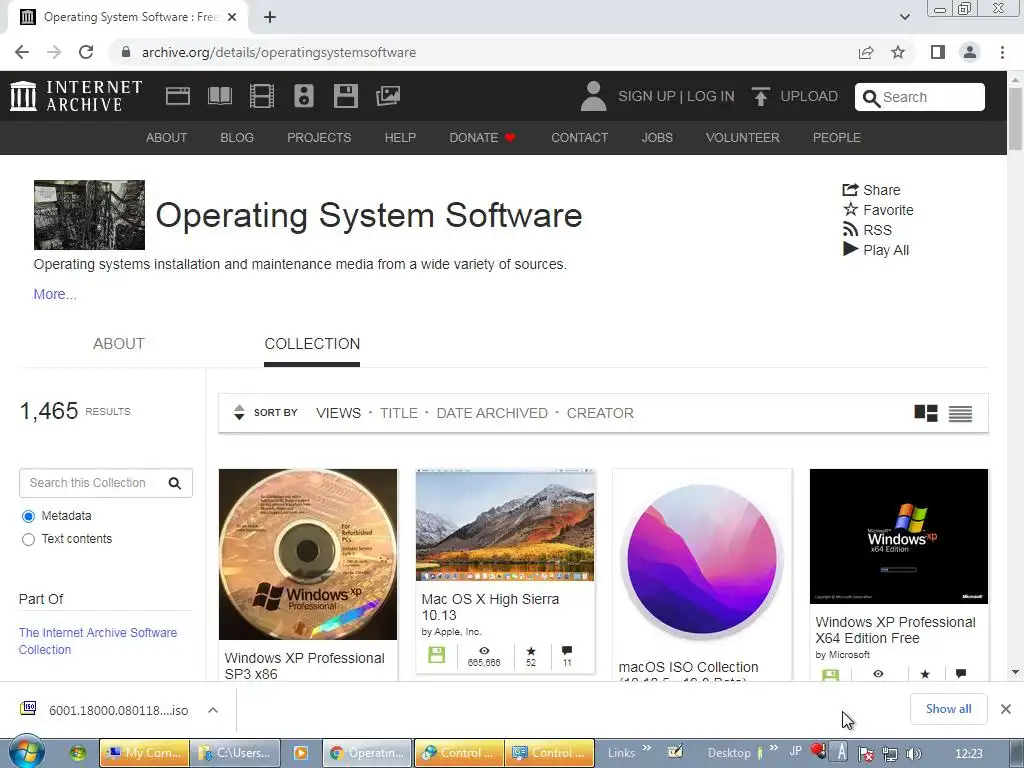
Task: Click the user avatar icon beside Sign Up
Action: coord(593,96)
